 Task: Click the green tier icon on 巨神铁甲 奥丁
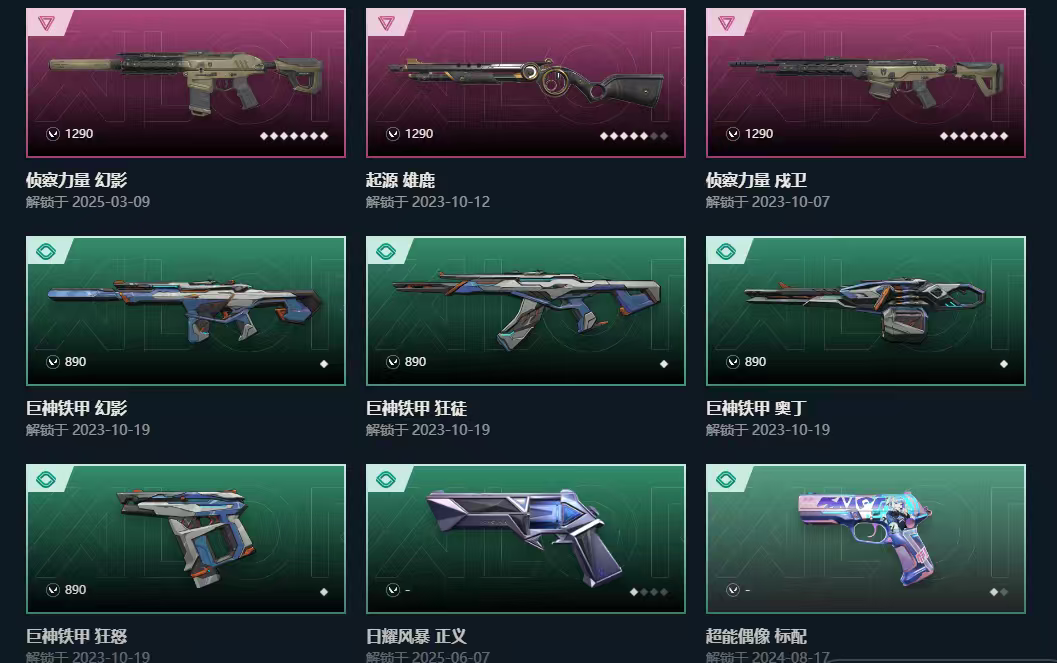coord(725,252)
